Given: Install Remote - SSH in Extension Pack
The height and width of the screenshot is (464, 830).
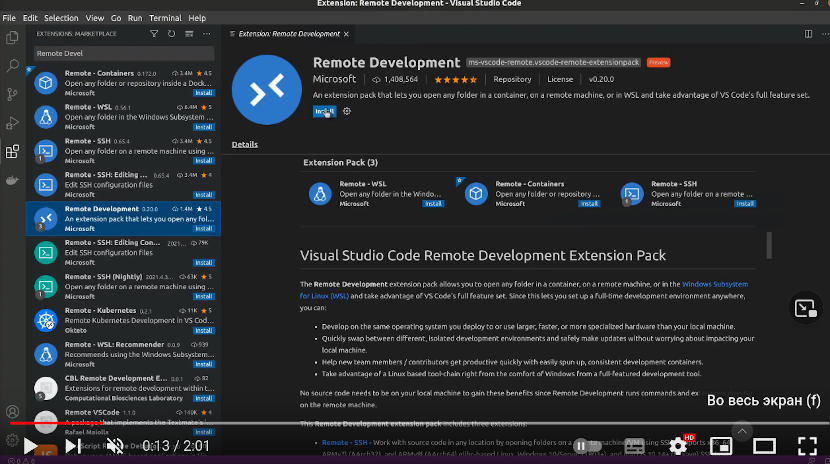Looking at the screenshot, I should coord(745,204).
